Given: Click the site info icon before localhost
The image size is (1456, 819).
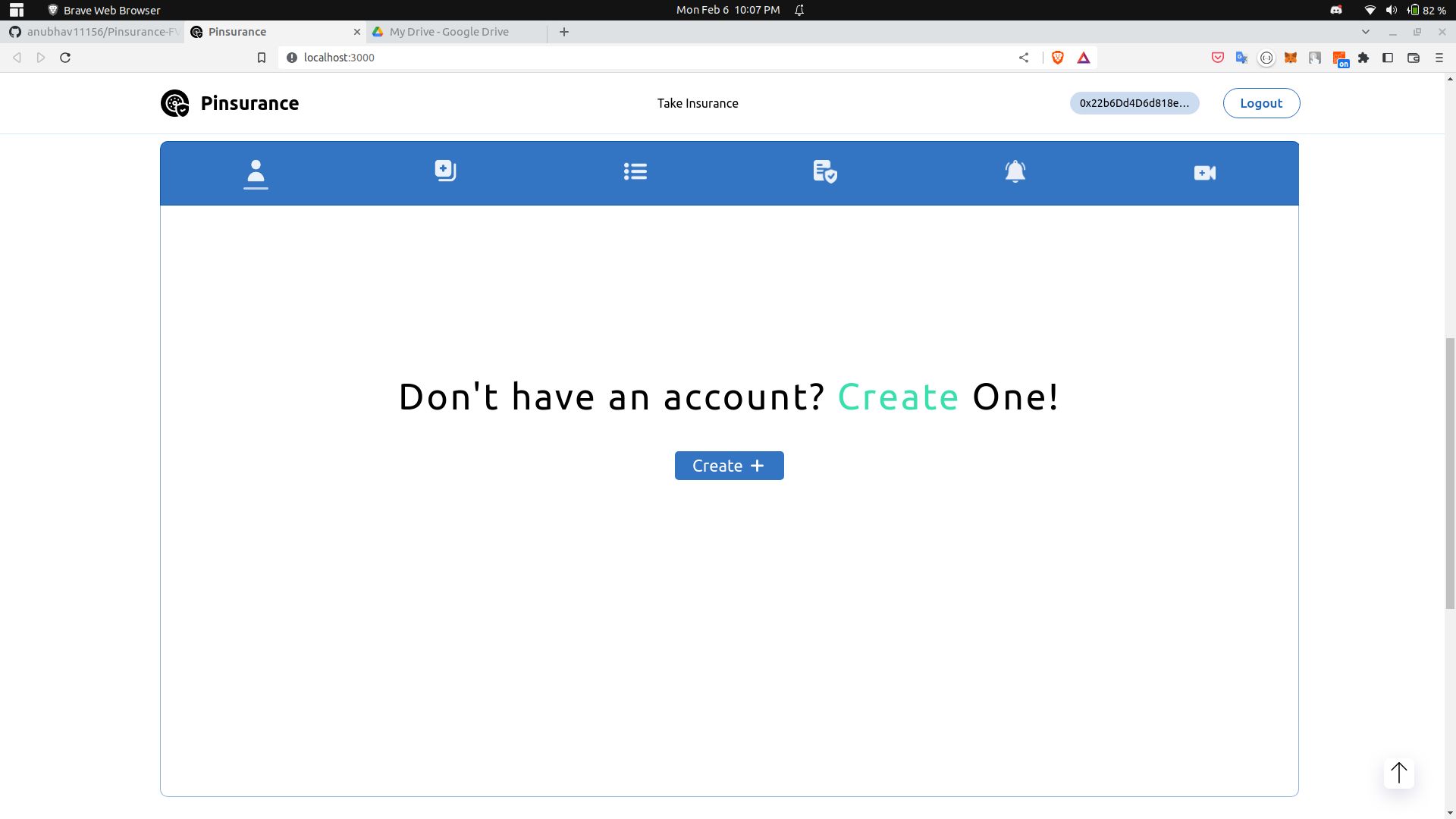Looking at the screenshot, I should tap(292, 58).
